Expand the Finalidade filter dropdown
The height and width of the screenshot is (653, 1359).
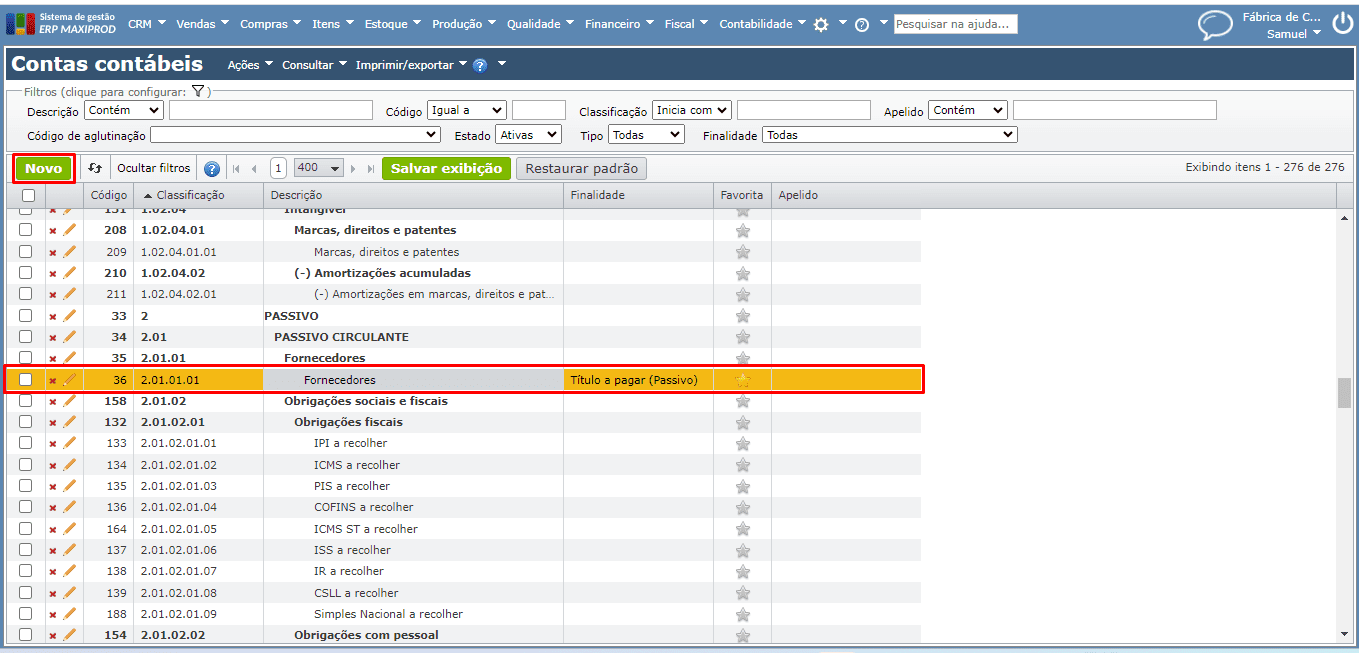(889, 134)
